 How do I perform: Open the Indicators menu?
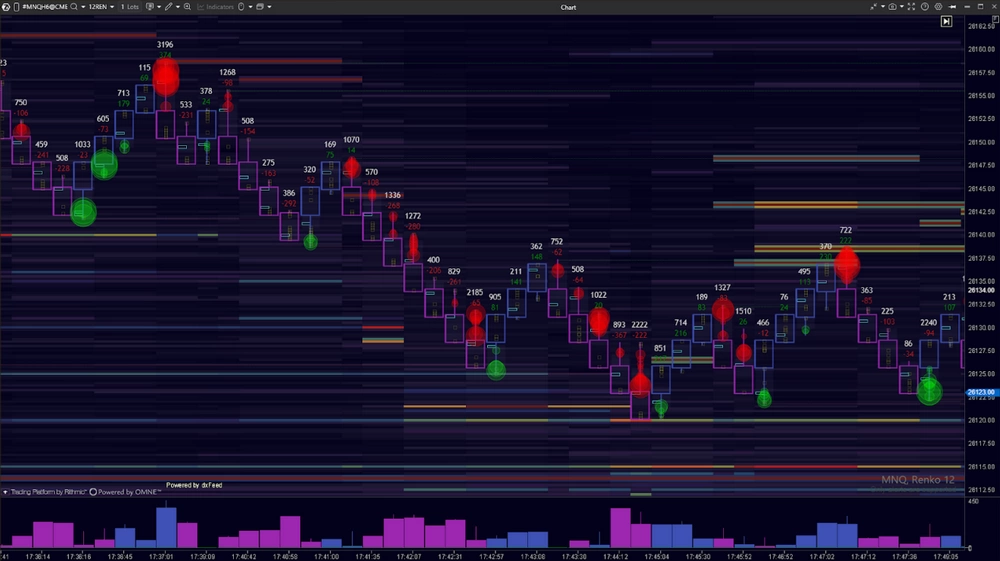(215, 6)
